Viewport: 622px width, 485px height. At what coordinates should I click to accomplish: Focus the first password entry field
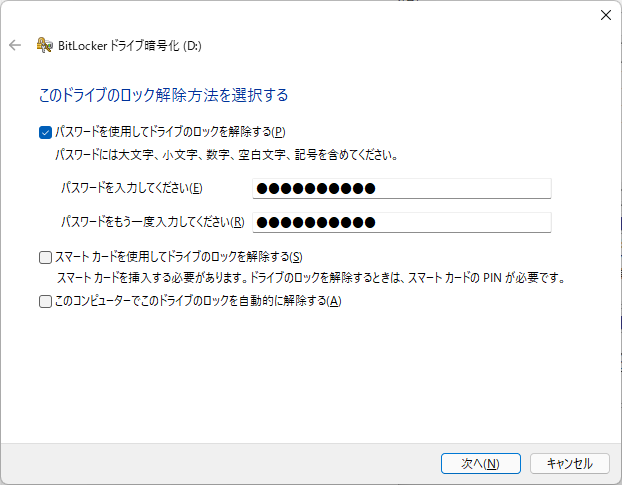[402, 188]
